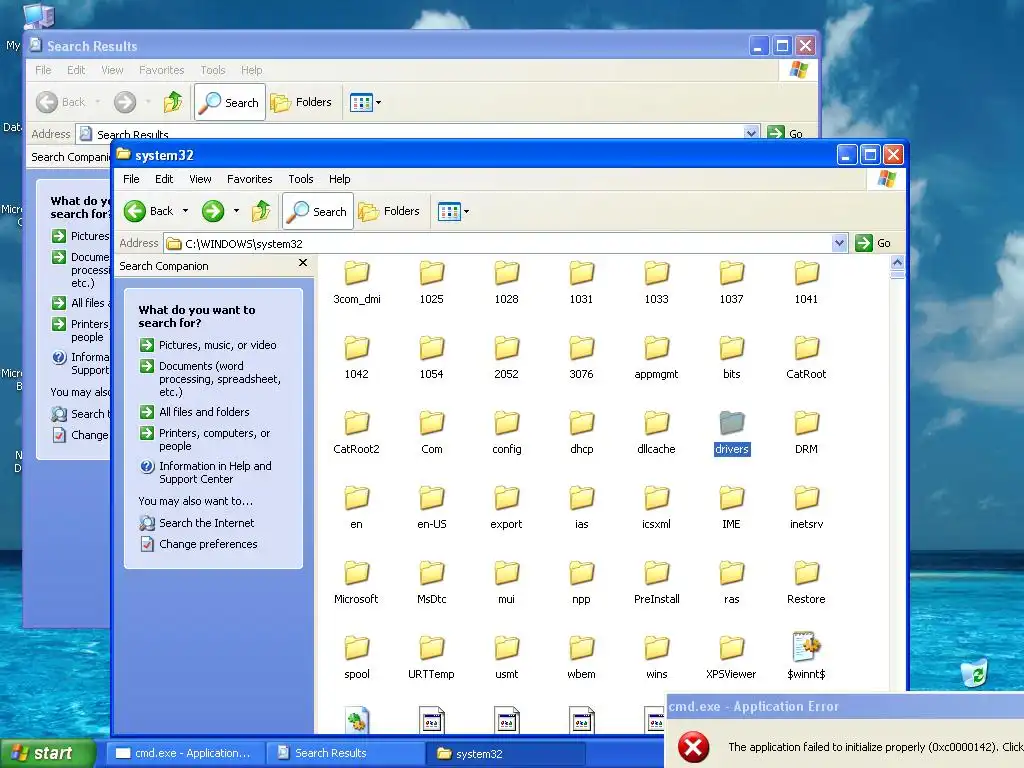The height and width of the screenshot is (768, 1024).
Task: Search for Documents (word processing, spreadsheet)
Action: pyautogui.click(x=211, y=379)
